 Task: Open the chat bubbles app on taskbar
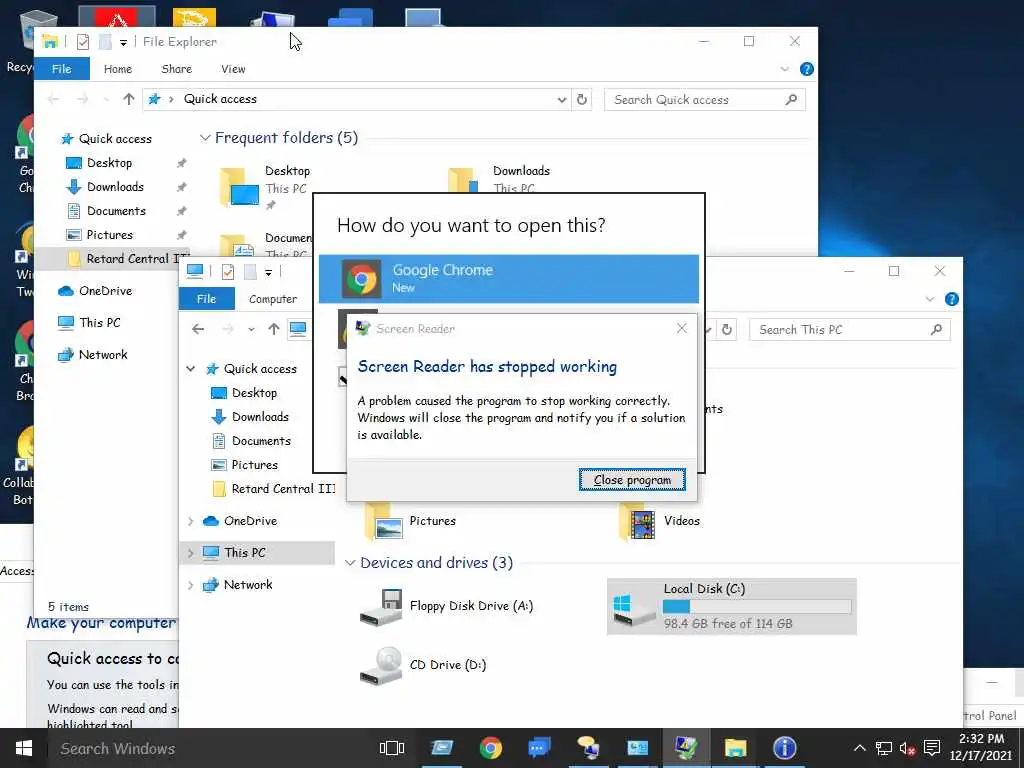[539, 748]
